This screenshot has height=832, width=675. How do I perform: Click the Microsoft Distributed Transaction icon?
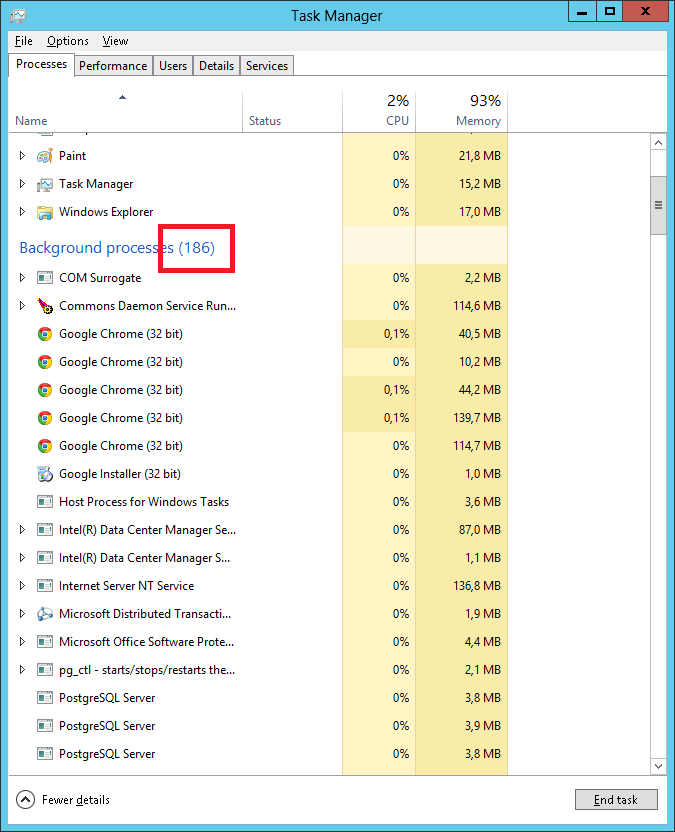point(44,614)
